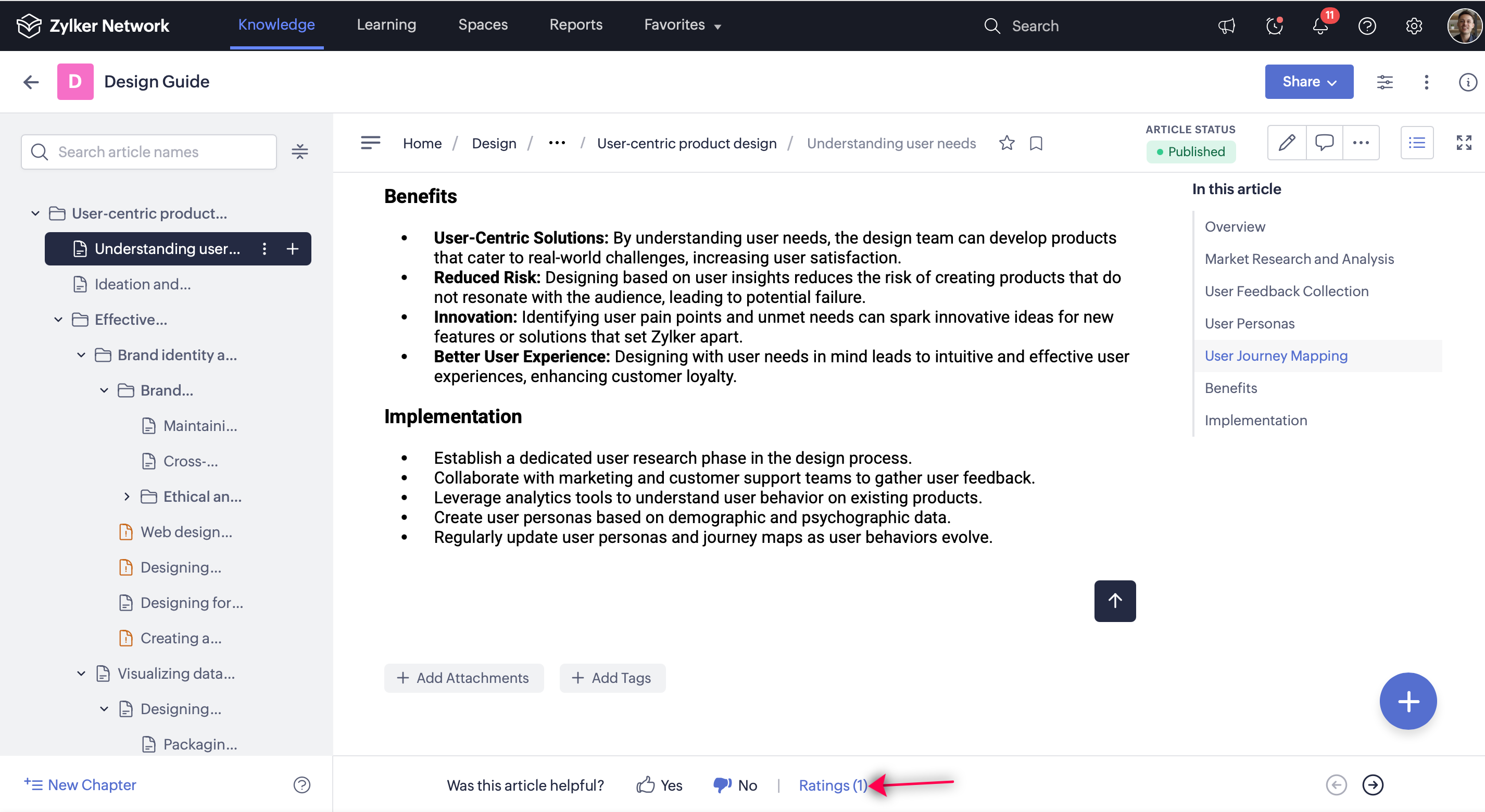Switch to the Learning tab
The image size is (1485, 812).
pos(386,25)
